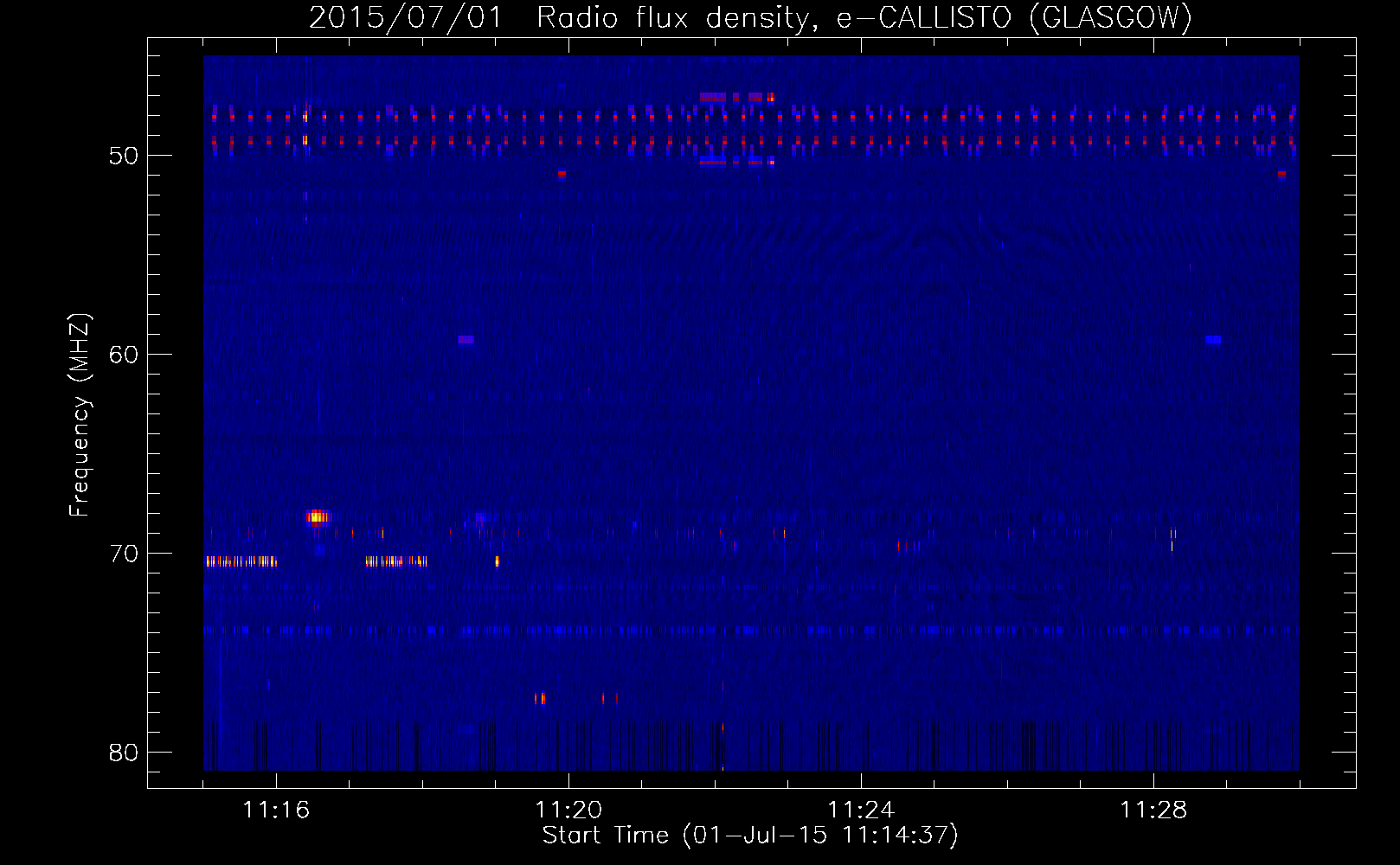1400x865 pixels.
Task: Click the bright burst near 68 MHz after 11:16
Action: point(318,517)
